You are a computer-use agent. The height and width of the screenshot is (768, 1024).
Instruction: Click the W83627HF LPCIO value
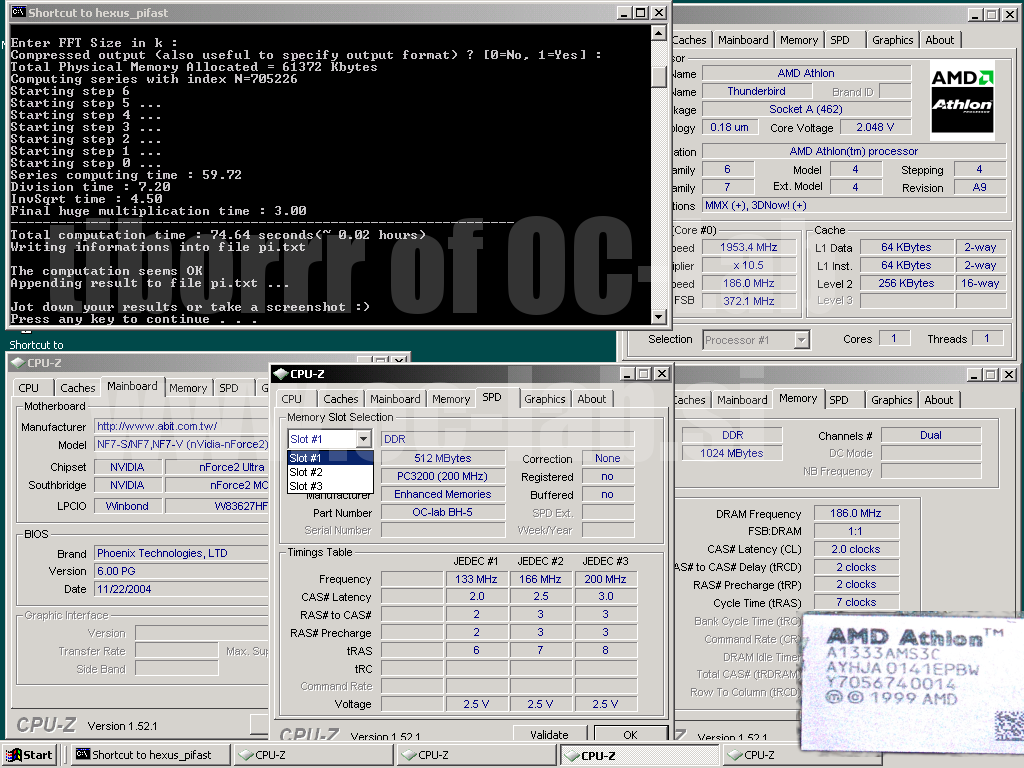tap(217, 506)
